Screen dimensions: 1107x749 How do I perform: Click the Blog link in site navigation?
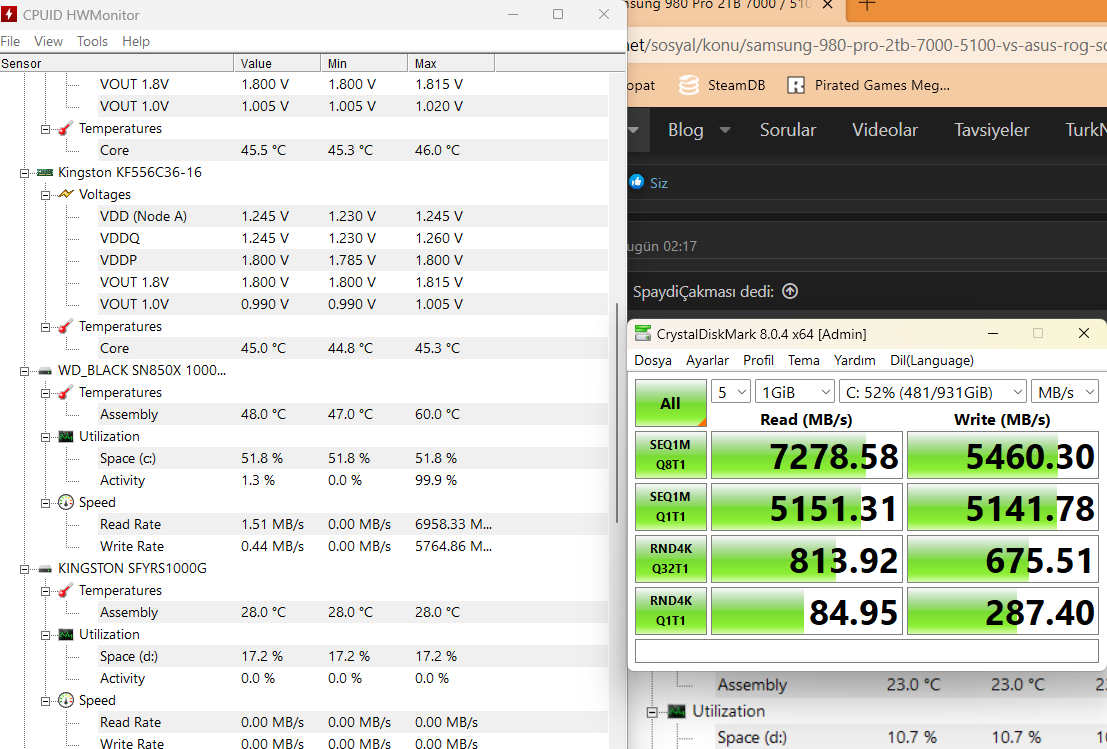[x=686, y=130]
